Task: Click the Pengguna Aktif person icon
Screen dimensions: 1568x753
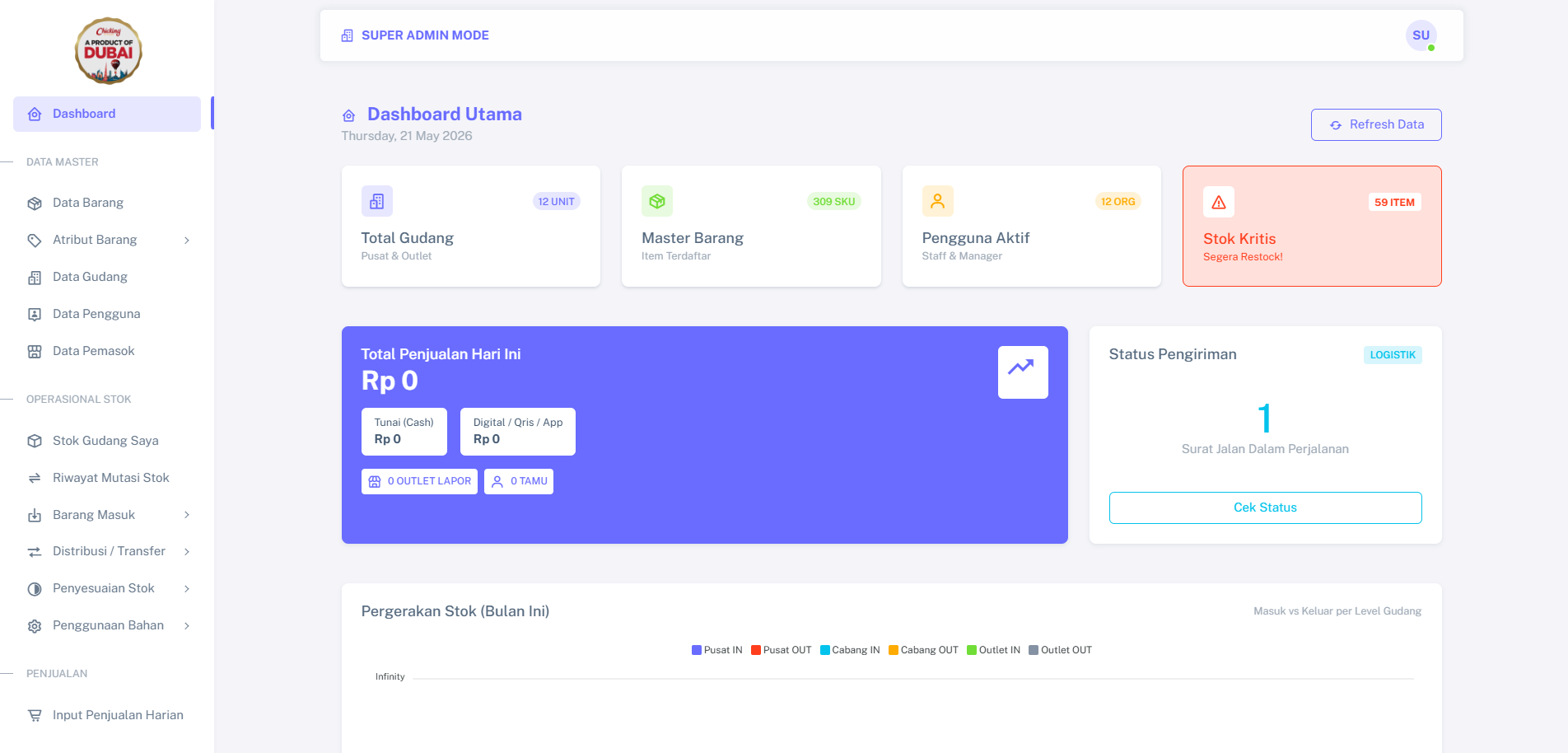Action: click(938, 201)
